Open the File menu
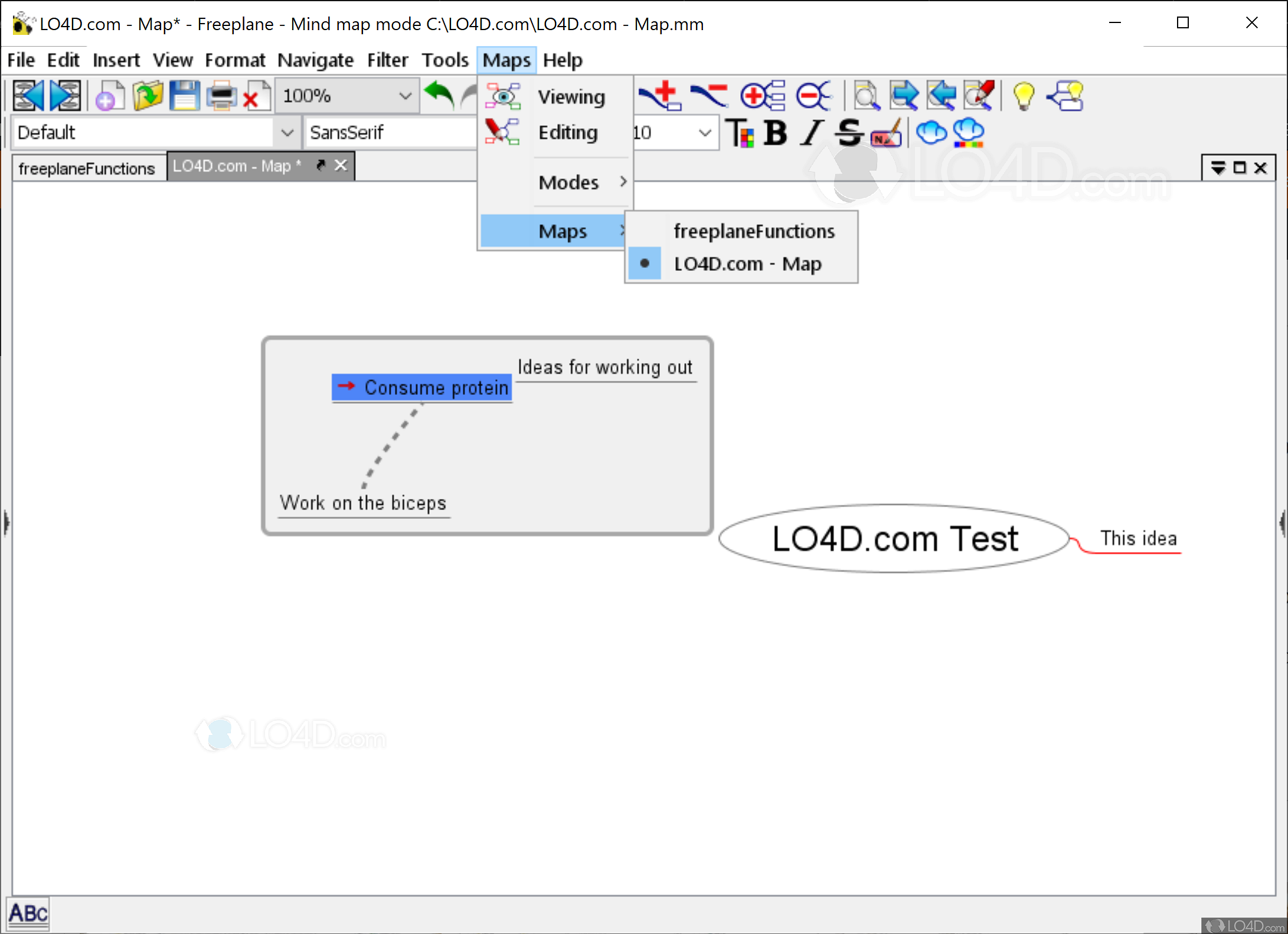Image resolution: width=1288 pixels, height=934 pixels. [21, 60]
